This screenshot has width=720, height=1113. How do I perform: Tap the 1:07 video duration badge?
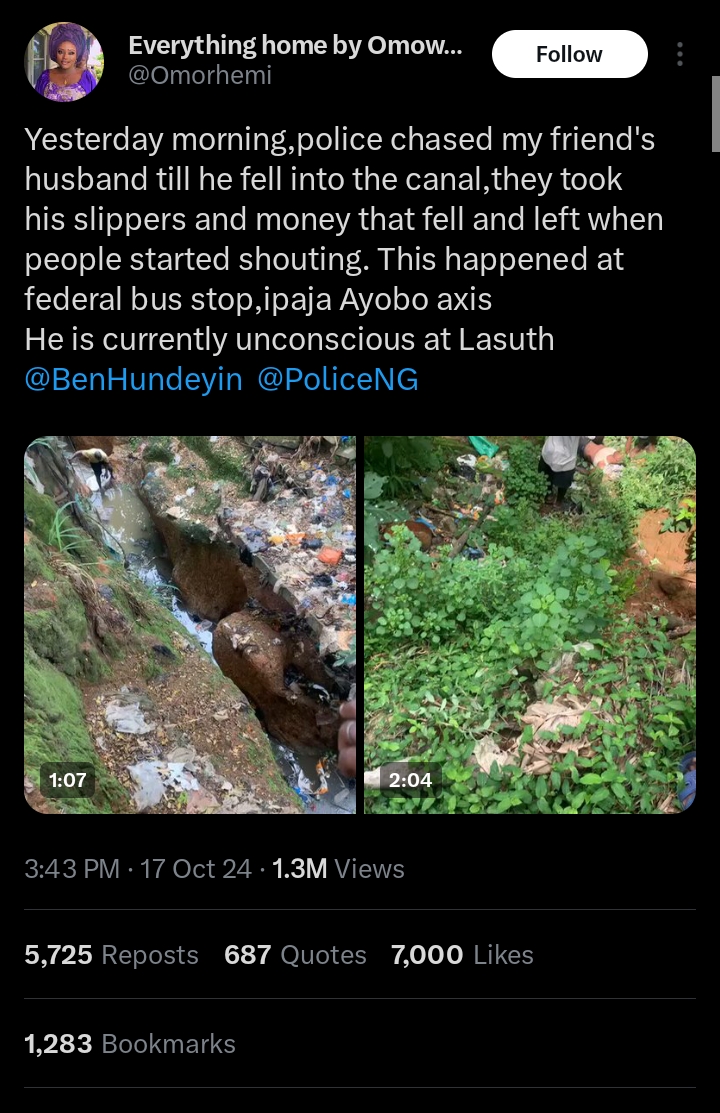(x=67, y=779)
